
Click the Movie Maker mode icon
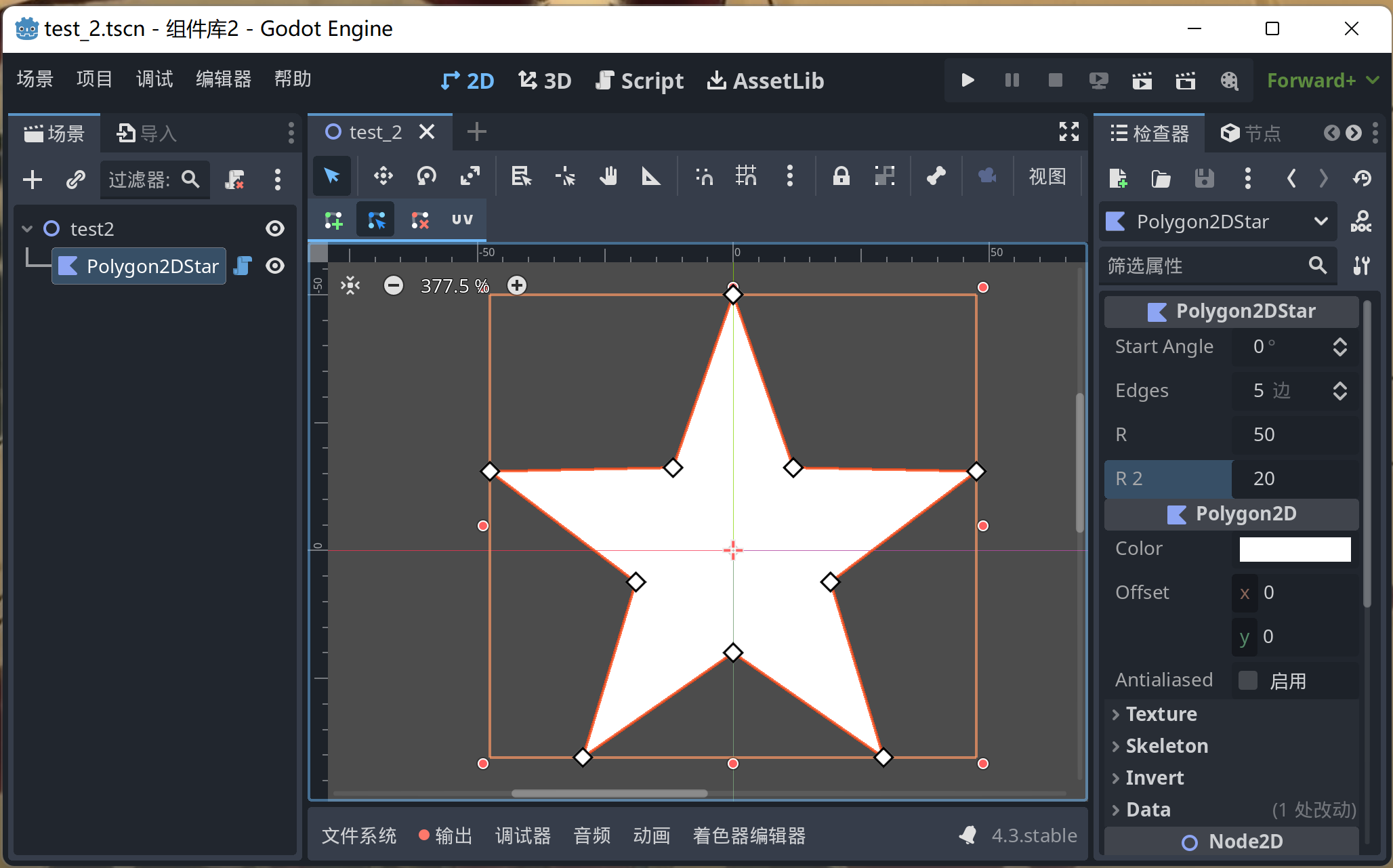click(1228, 81)
